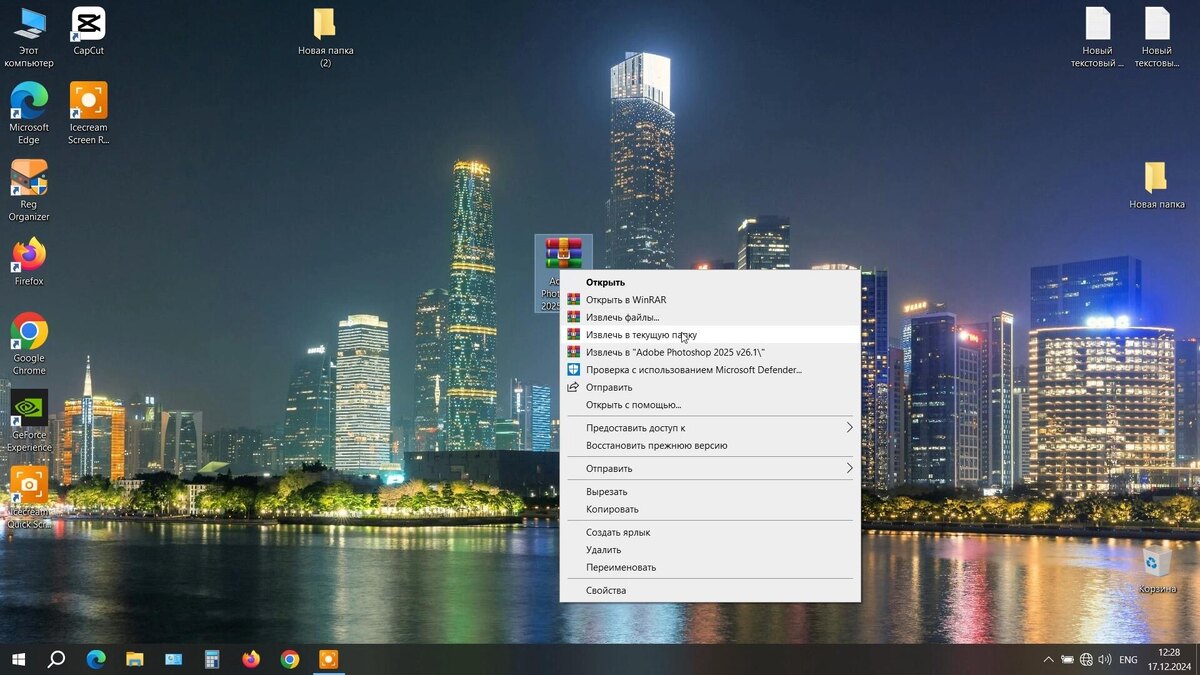1200x675 pixels.
Task: Select the Google Chrome desktop shortcut
Action: 29,344
